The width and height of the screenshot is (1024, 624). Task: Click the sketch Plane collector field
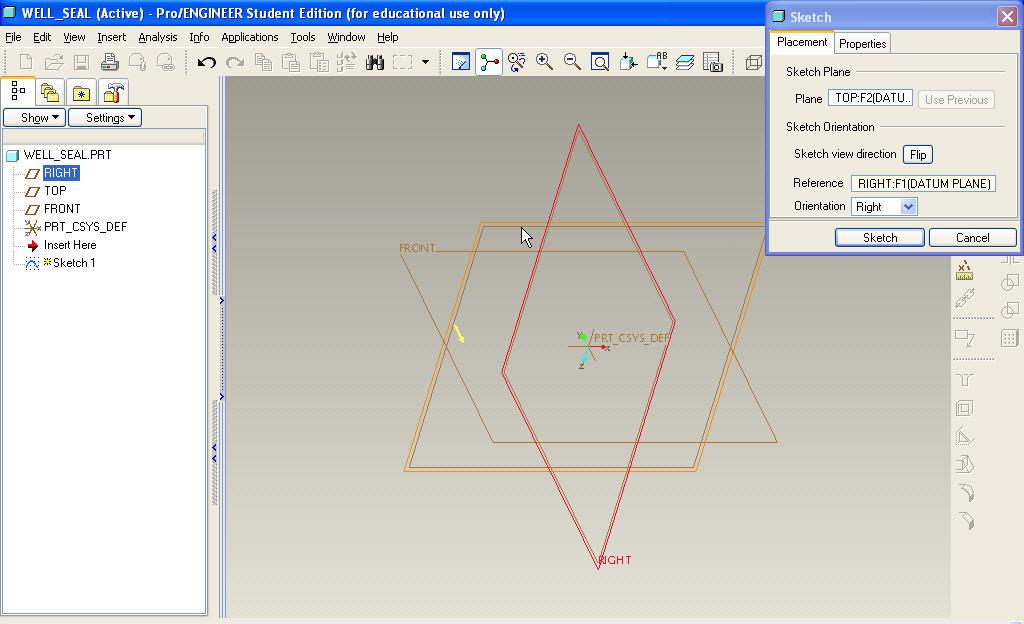coord(871,98)
